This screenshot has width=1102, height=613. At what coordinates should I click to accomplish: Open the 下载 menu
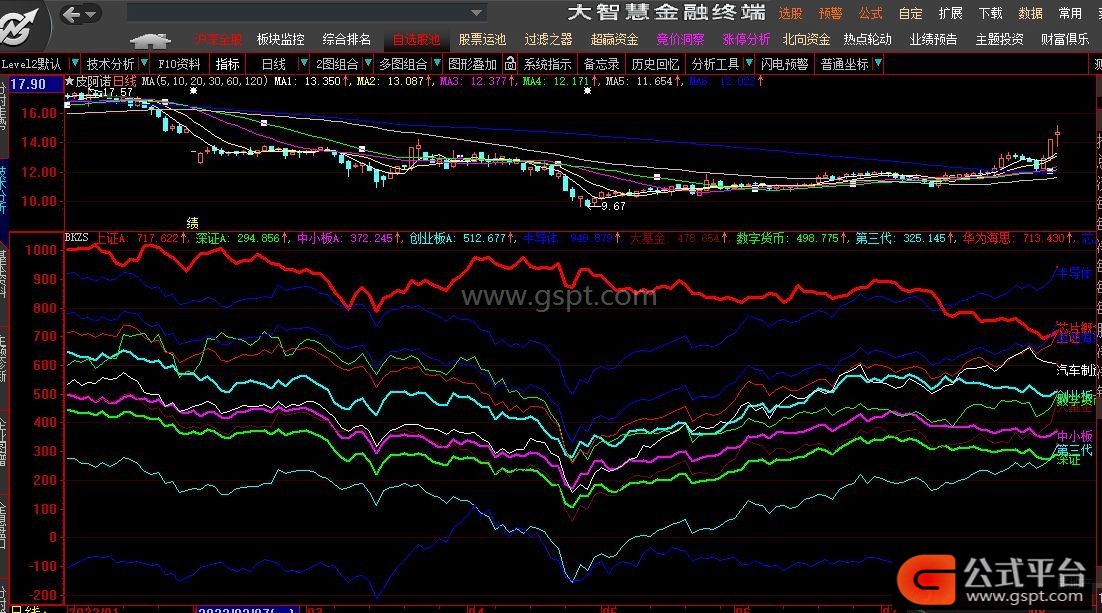click(990, 13)
